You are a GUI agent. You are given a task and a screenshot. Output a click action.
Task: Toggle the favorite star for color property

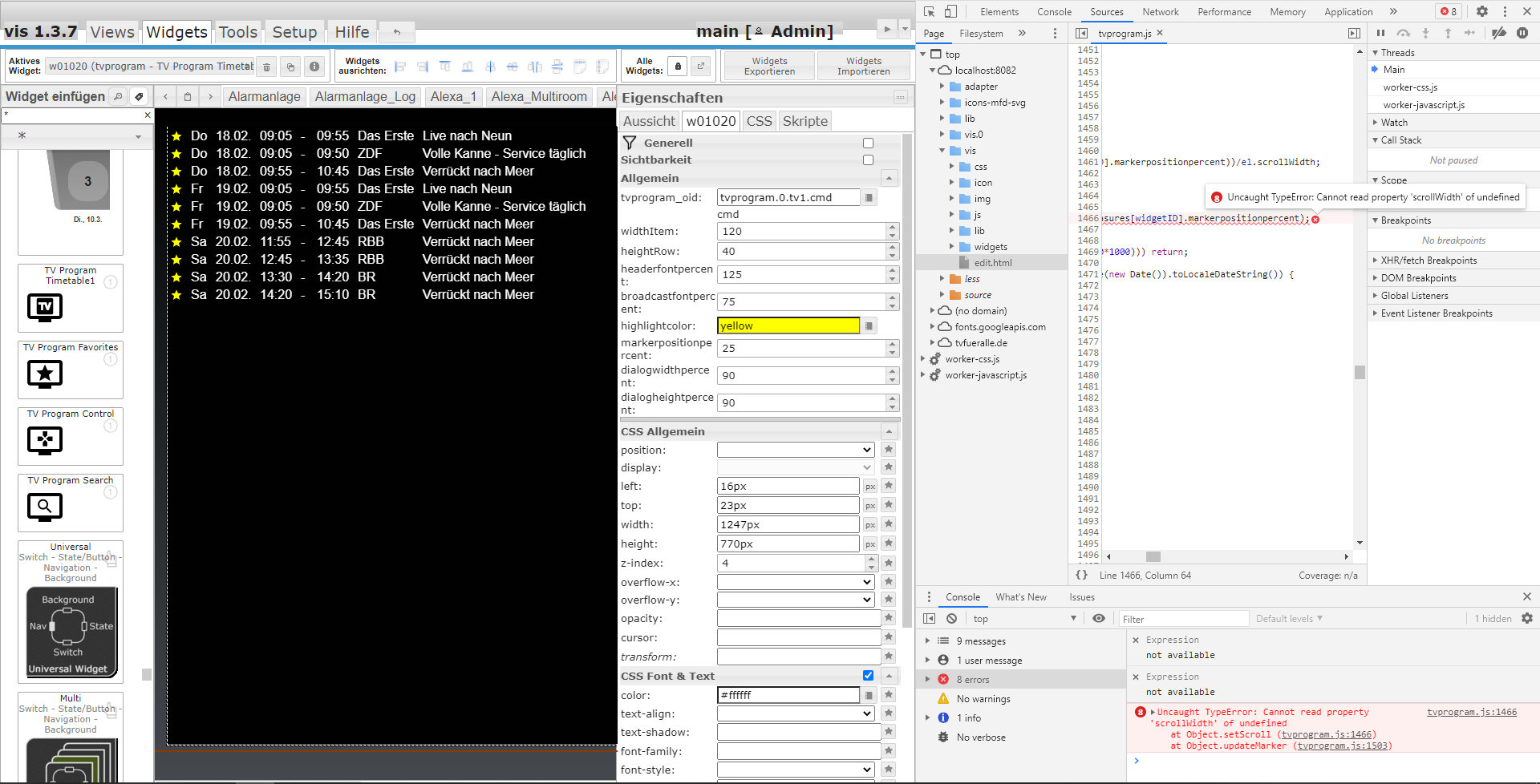pos(889,694)
